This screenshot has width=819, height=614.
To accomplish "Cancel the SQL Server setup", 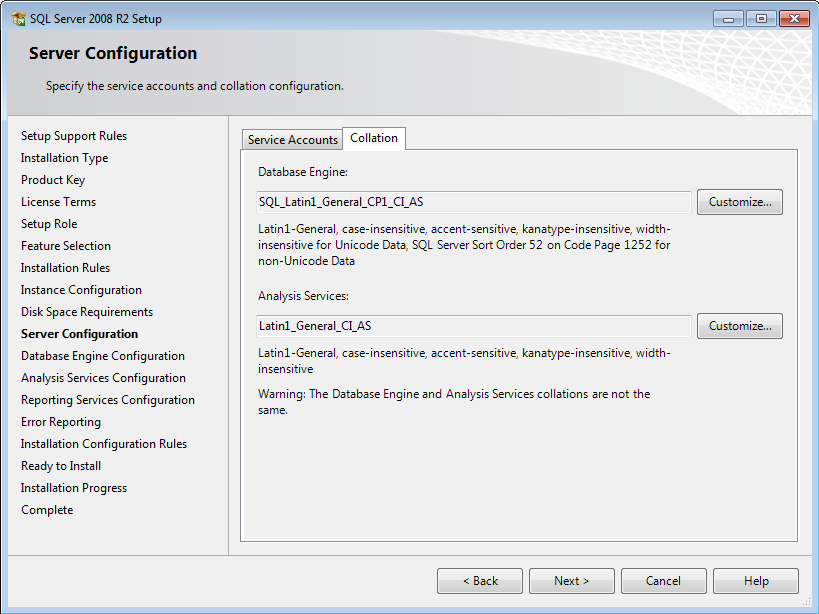I will pos(664,581).
